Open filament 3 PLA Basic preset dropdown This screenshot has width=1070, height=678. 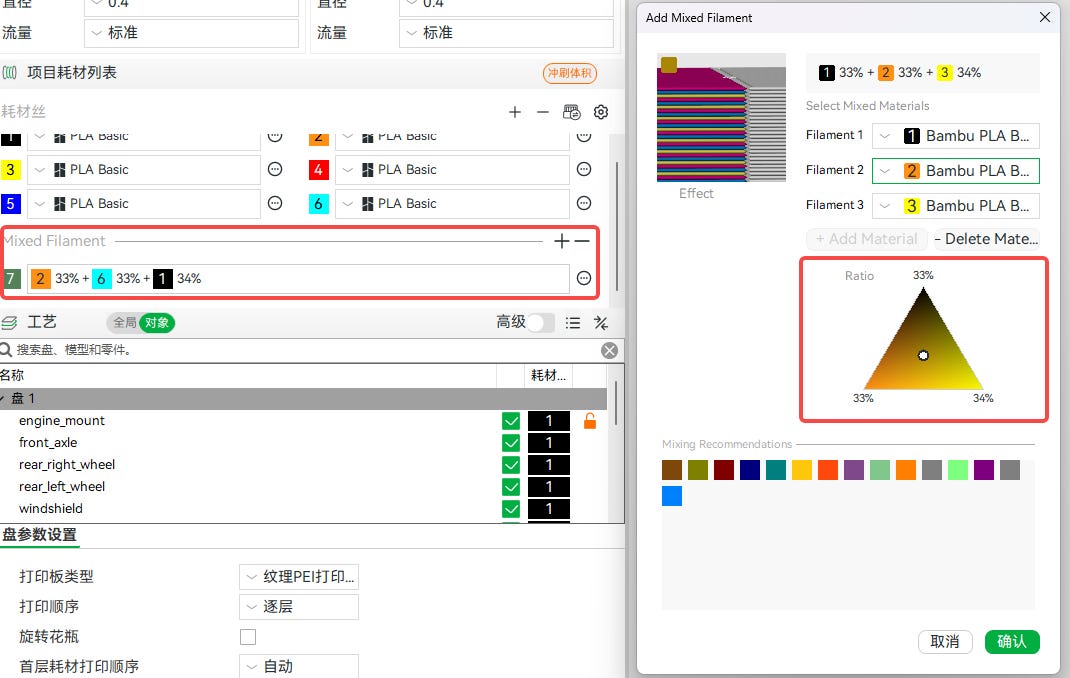click(144, 169)
